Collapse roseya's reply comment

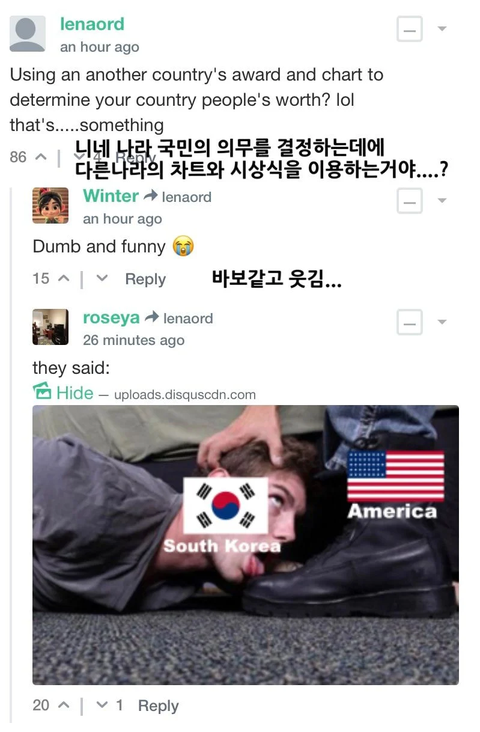409,322
